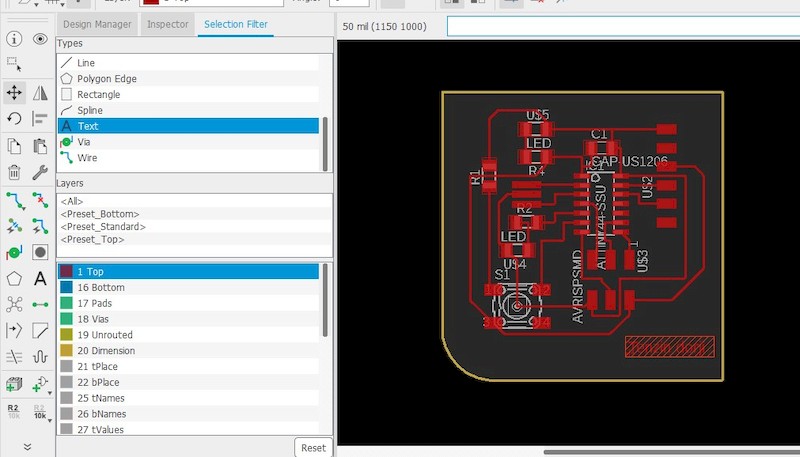Viewport: 800px width, 457px height.
Task: Click the command line input field
Action: (x=623, y=26)
